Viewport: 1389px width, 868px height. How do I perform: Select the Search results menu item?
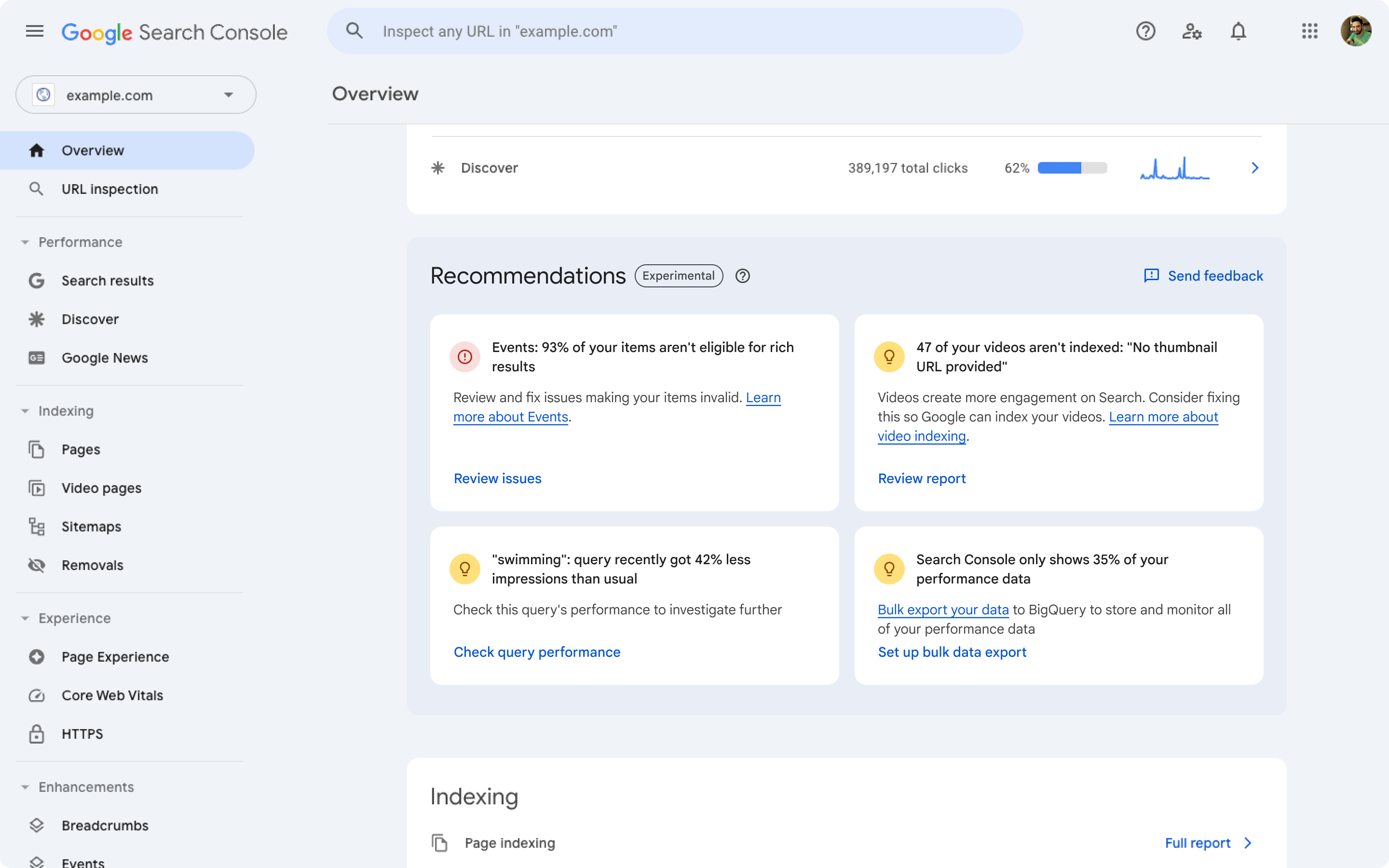pos(107,280)
